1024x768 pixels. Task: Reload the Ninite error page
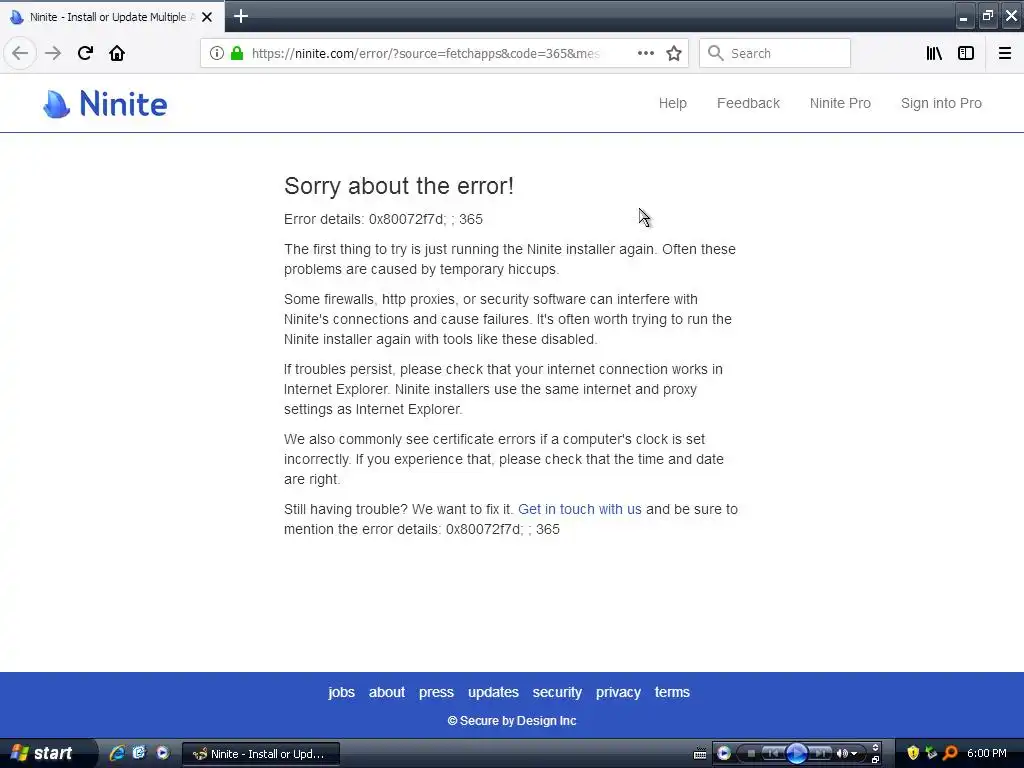(86, 53)
